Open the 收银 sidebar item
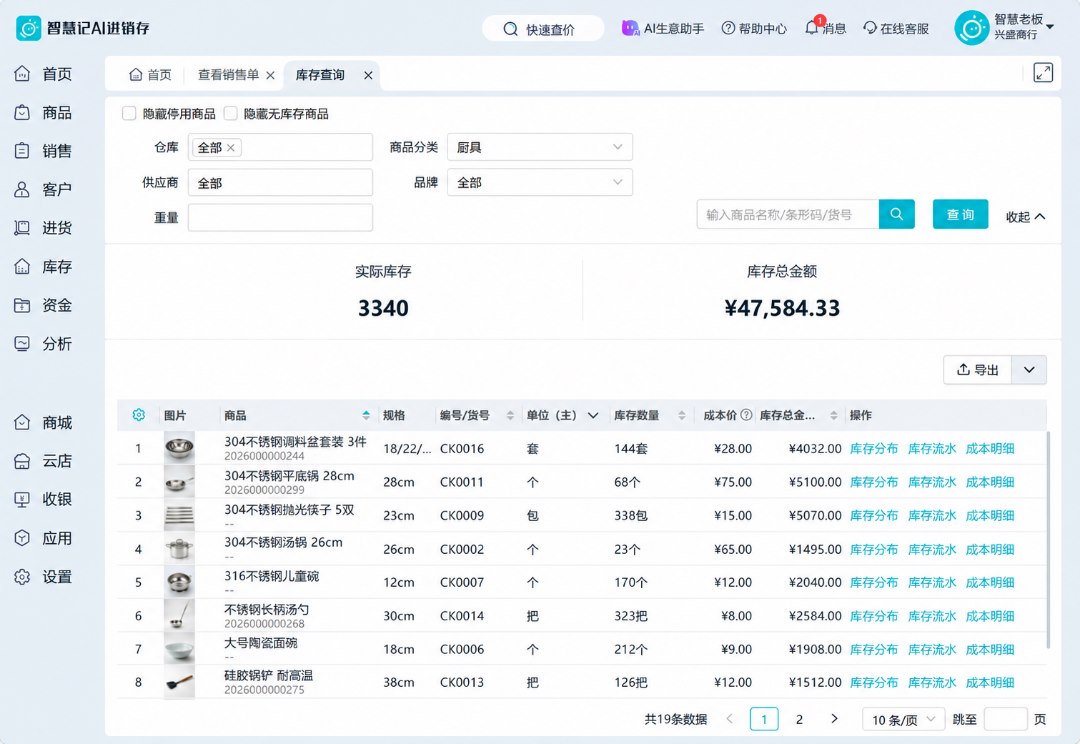 point(43,499)
